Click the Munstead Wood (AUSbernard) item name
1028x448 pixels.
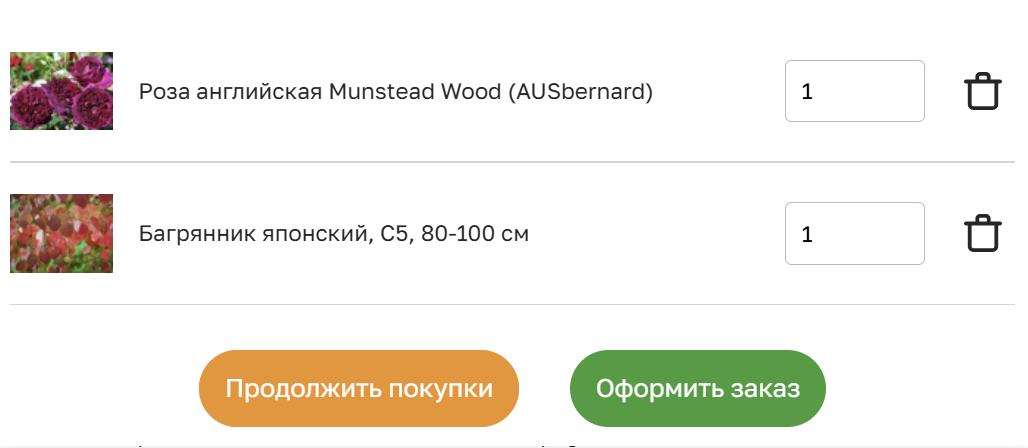pos(395,93)
